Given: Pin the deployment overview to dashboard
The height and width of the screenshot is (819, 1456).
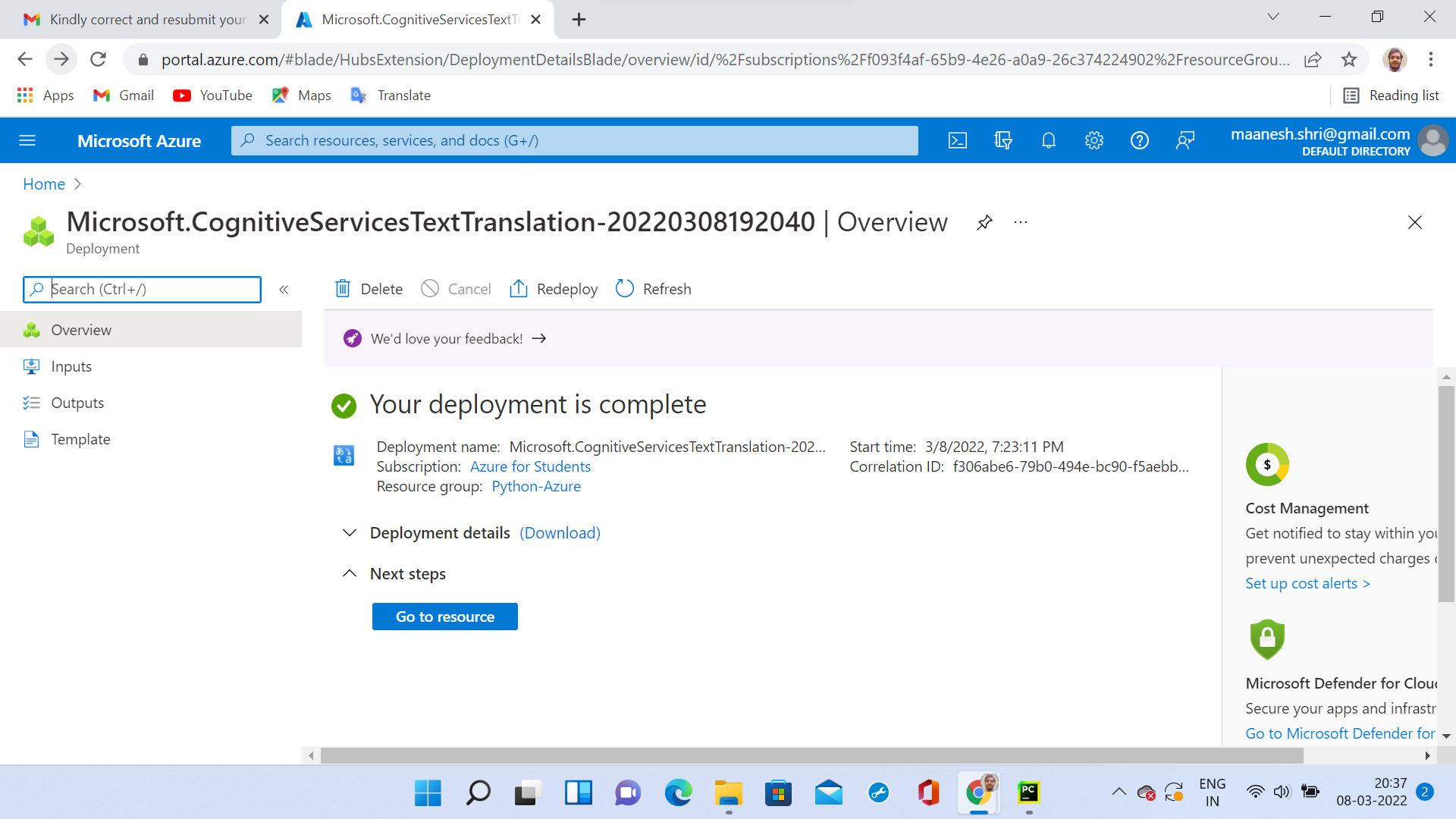Looking at the screenshot, I should pos(984,222).
